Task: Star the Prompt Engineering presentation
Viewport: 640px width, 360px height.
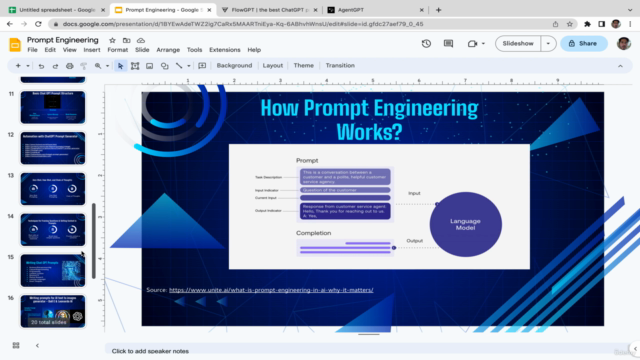Action: click(x=112, y=40)
